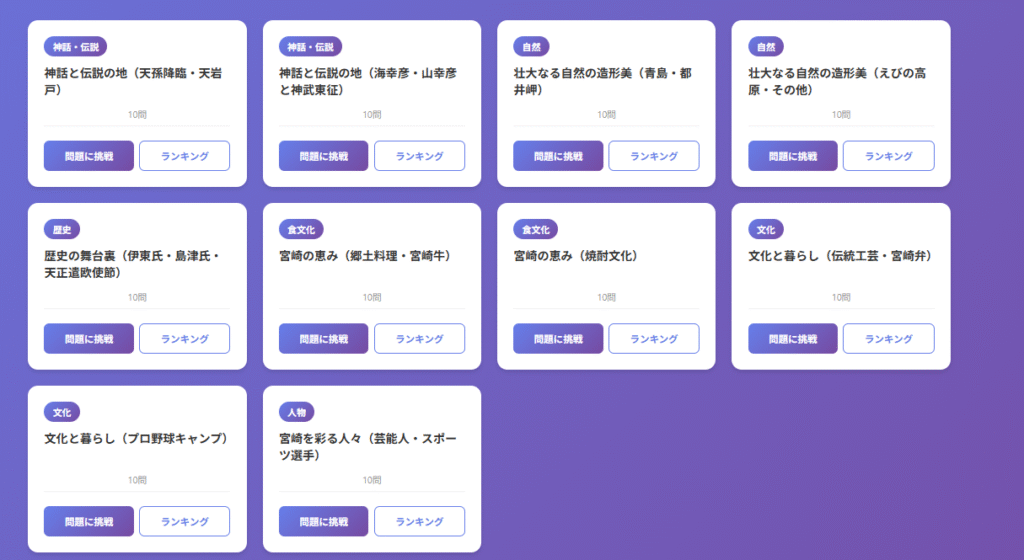Screen dimensions: 1024x560
Task: Start the 郷土料理・宮崎牛 quiz challenge
Action: [324, 339]
